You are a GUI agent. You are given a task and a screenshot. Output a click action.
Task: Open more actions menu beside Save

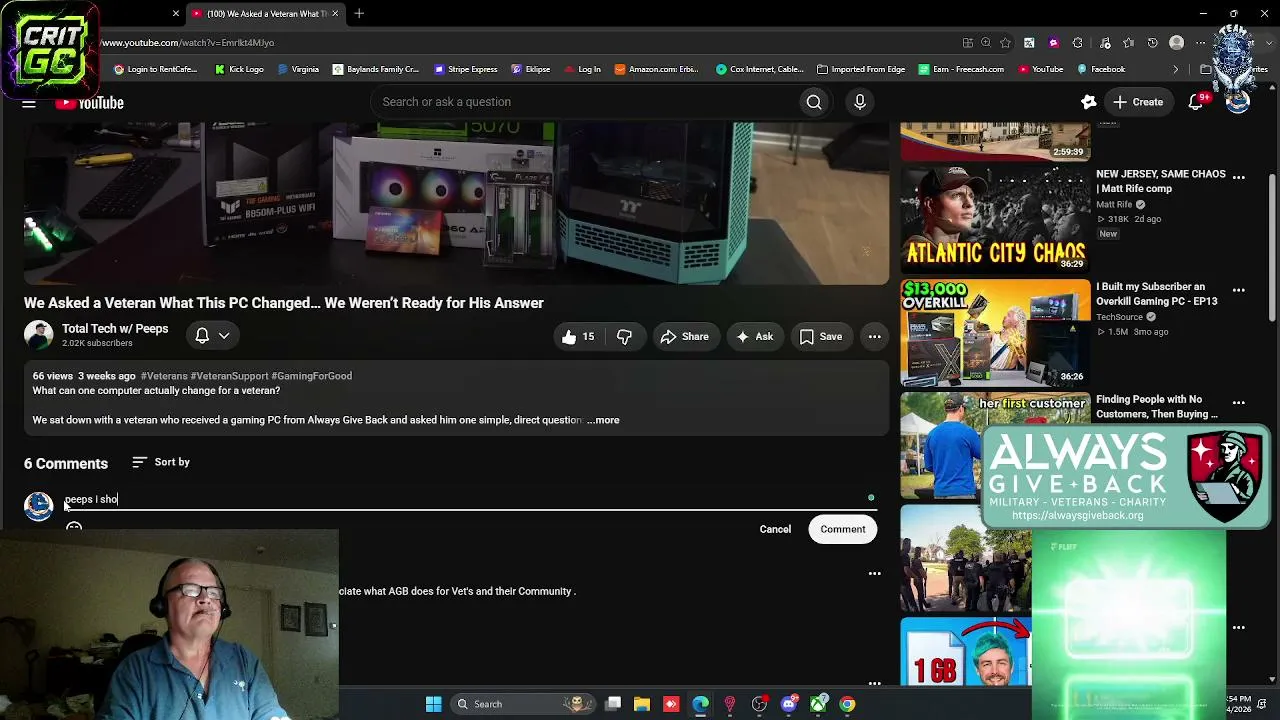[875, 337]
